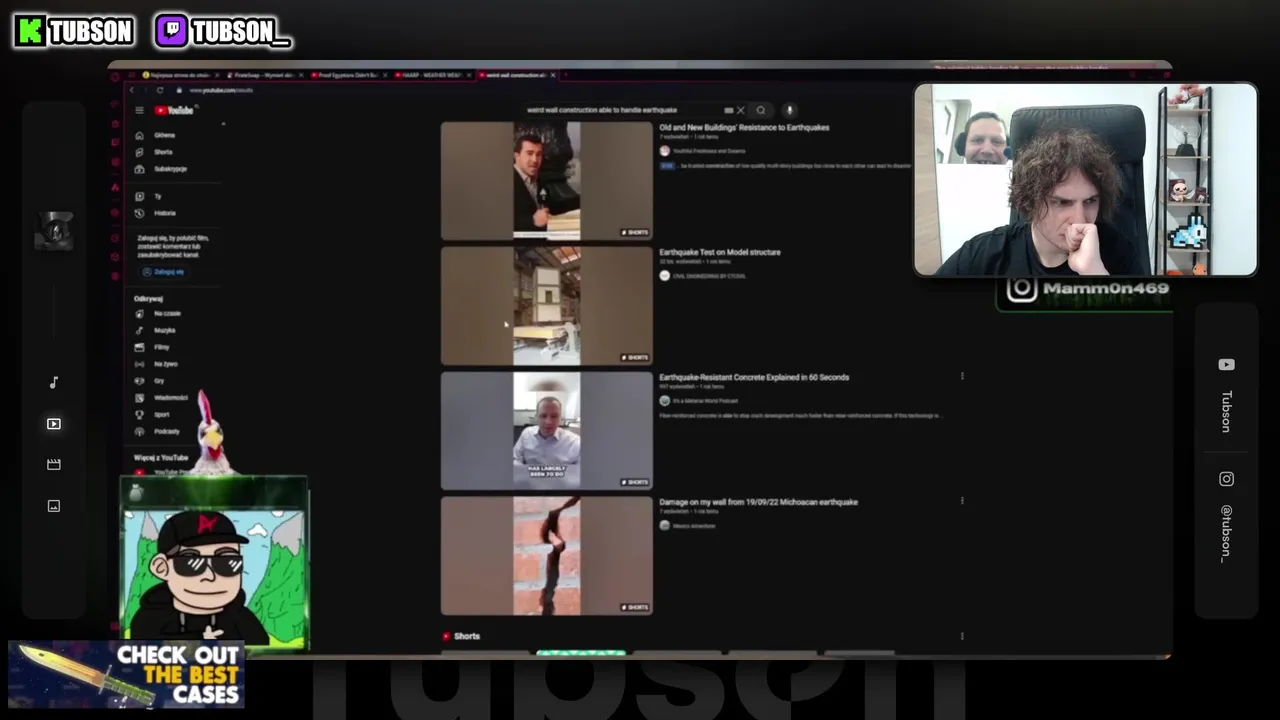The height and width of the screenshot is (720, 1280).
Task: Click the Odkrywaj section heading
Action: [x=148, y=299]
